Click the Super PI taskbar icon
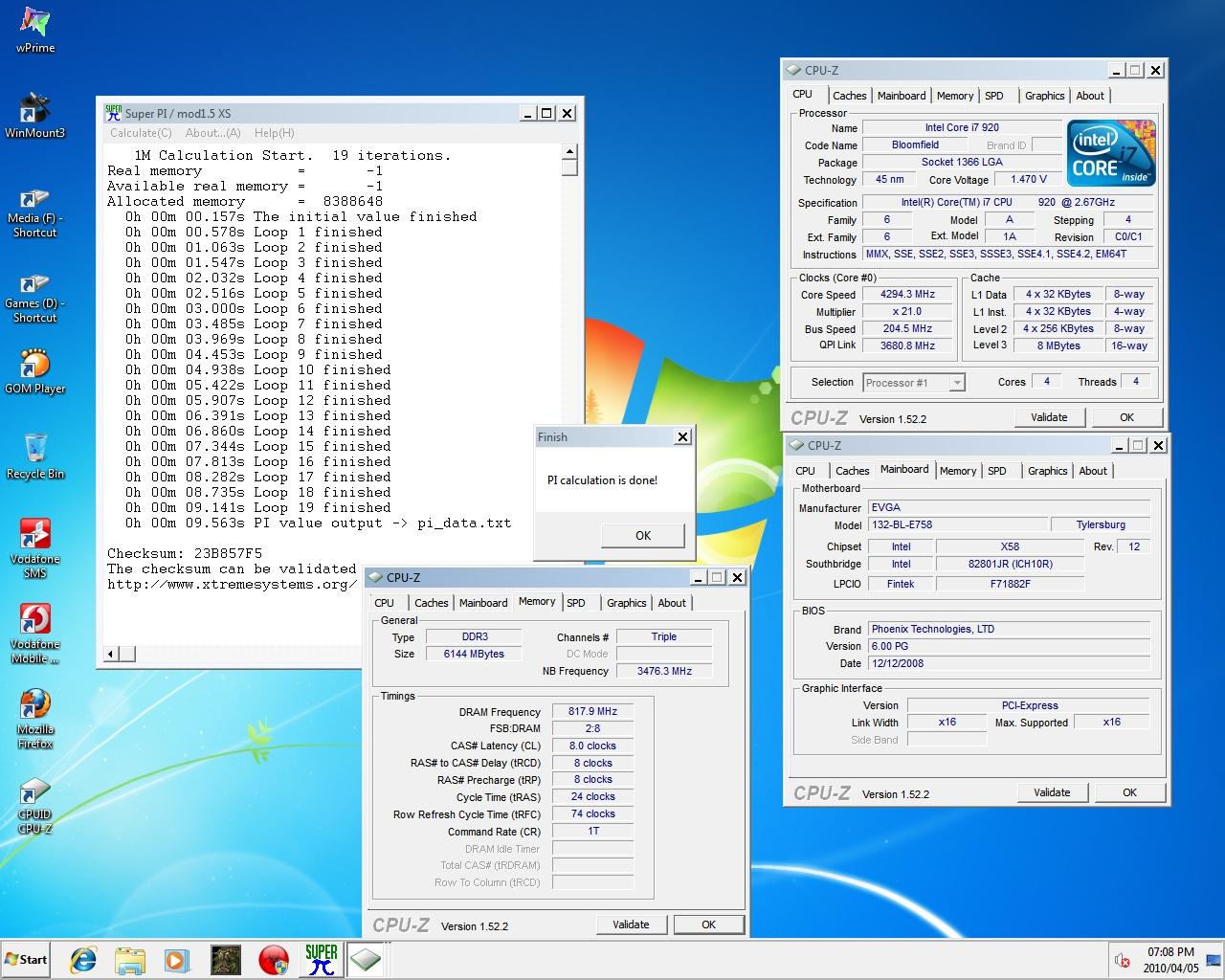Image resolution: width=1225 pixels, height=980 pixels. (x=321, y=960)
